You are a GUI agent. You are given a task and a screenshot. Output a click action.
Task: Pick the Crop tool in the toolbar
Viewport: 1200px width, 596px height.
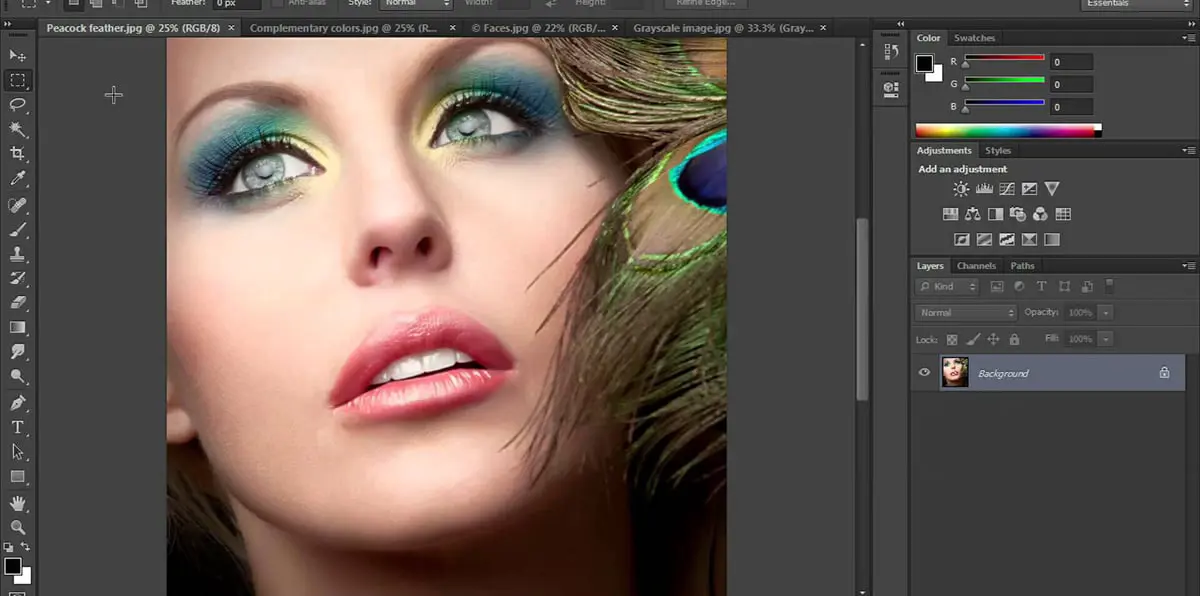(18, 154)
